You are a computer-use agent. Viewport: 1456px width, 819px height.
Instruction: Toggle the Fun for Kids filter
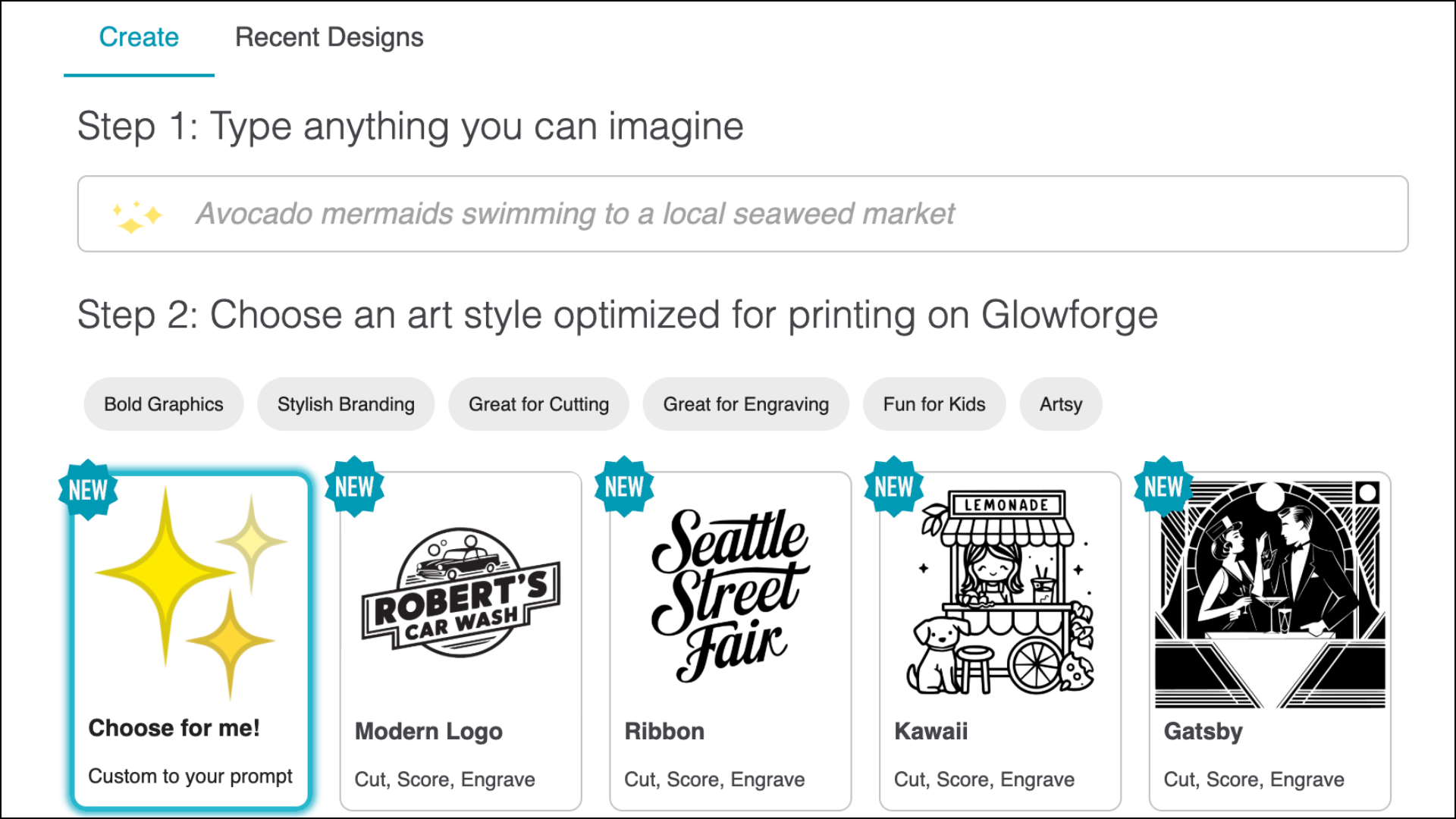pyautogui.click(x=934, y=404)
